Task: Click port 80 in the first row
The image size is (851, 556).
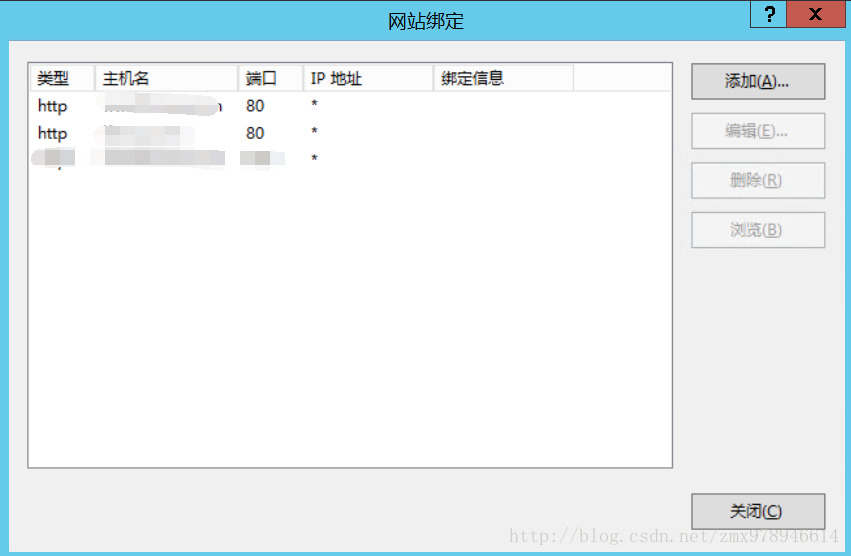Action: coord(255,105)
